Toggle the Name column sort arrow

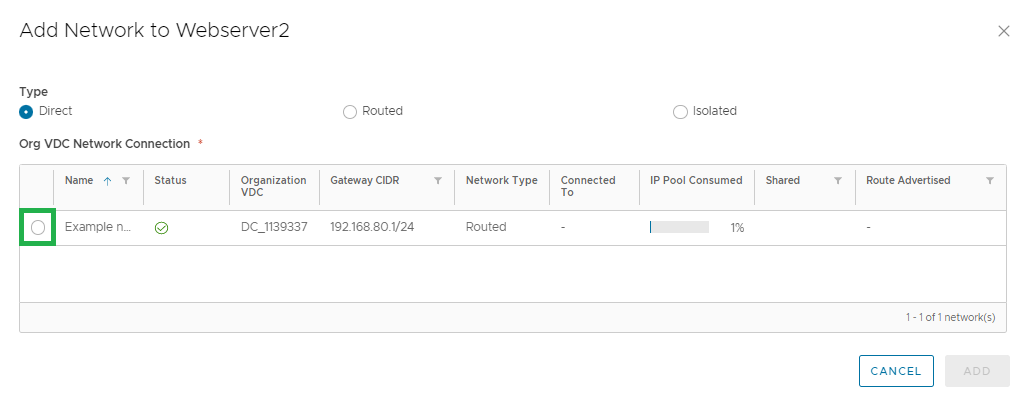pyautogui.click(x=108, y=181)
